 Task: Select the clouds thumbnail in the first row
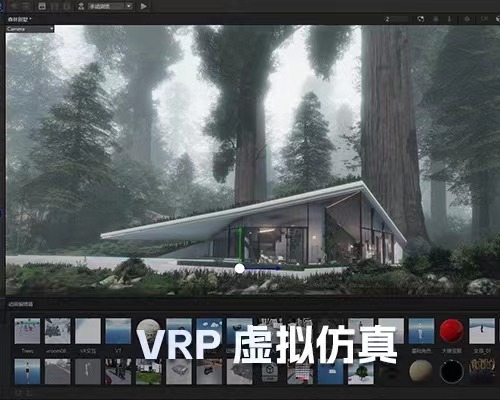click(209, 331)
